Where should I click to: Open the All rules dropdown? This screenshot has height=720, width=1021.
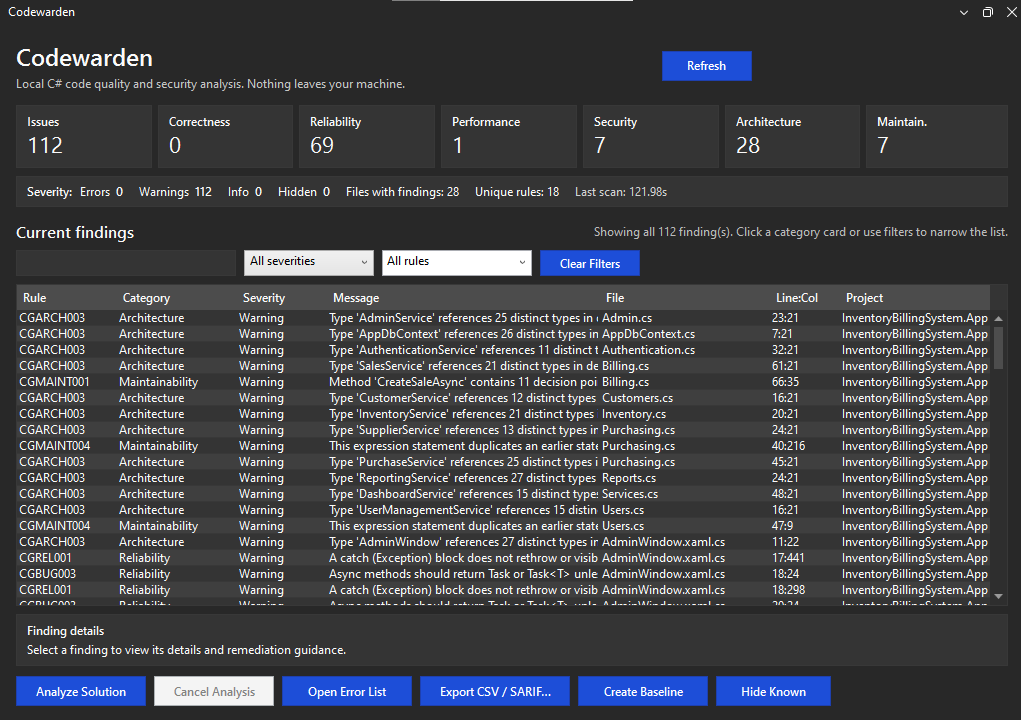click(456, 262)
